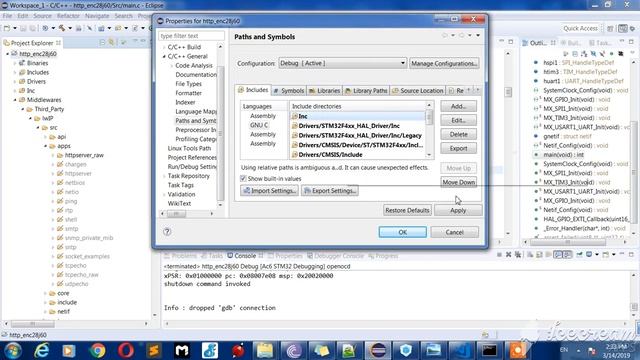Collapse the http_enc28j60 project node
This screenshot has width=640, height=360.
[7, 54]
